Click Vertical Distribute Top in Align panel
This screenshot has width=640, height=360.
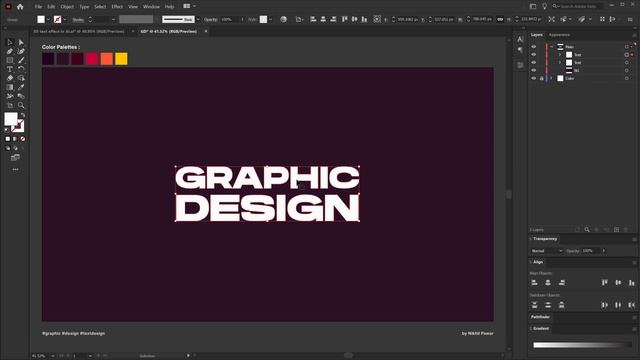[535, 305]
